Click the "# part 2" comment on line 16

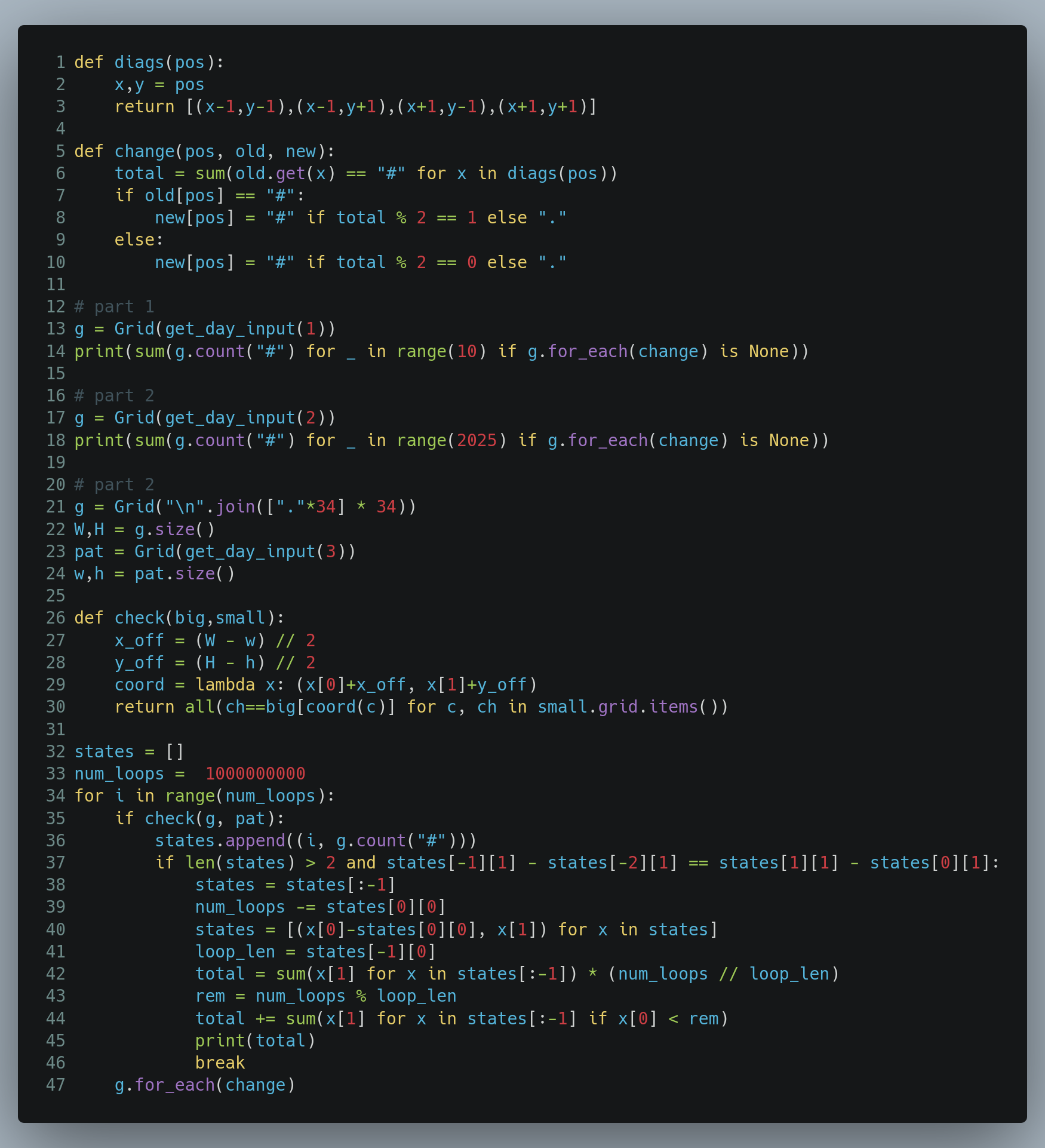tap(115, 396)
